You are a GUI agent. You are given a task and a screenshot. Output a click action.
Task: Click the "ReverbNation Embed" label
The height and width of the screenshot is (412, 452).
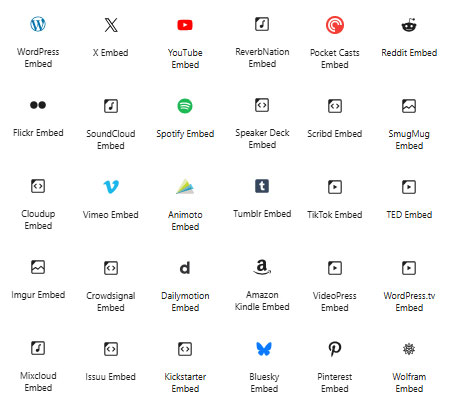tap(262, 58)
